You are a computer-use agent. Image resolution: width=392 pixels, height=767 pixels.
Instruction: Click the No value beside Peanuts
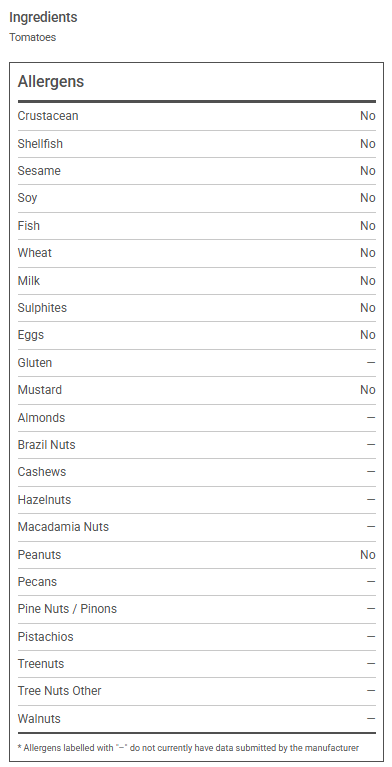coord(368,555)
